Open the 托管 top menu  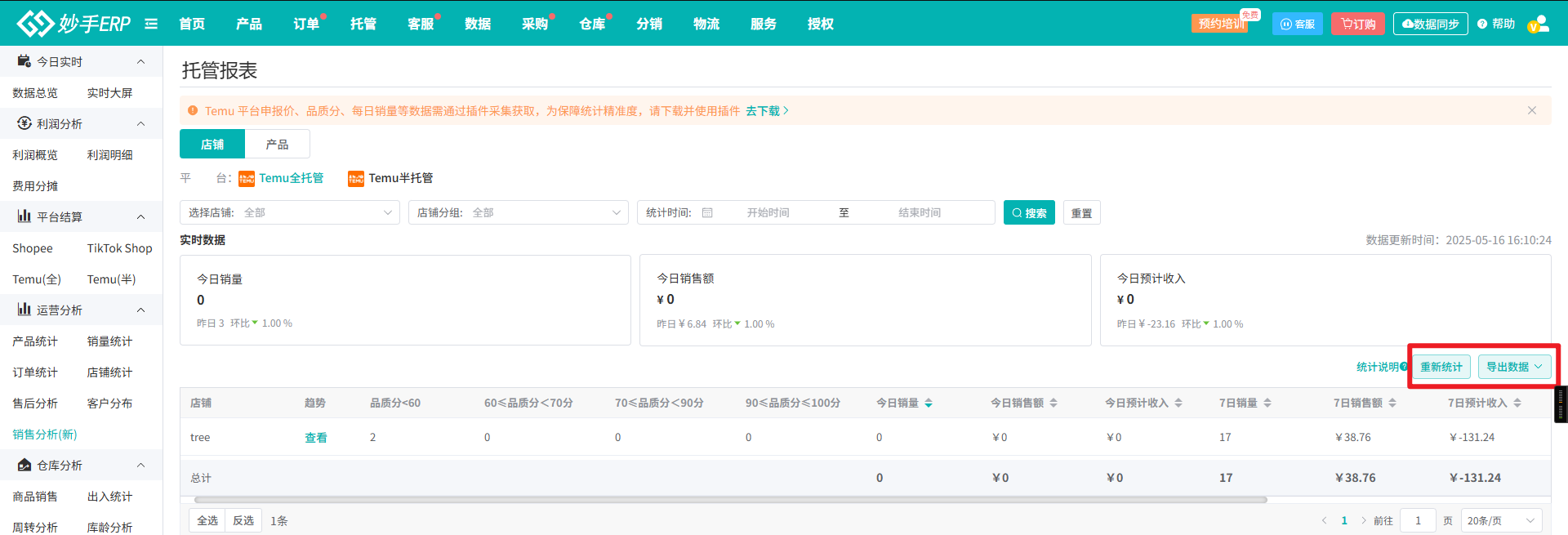[x=363, y=24]
